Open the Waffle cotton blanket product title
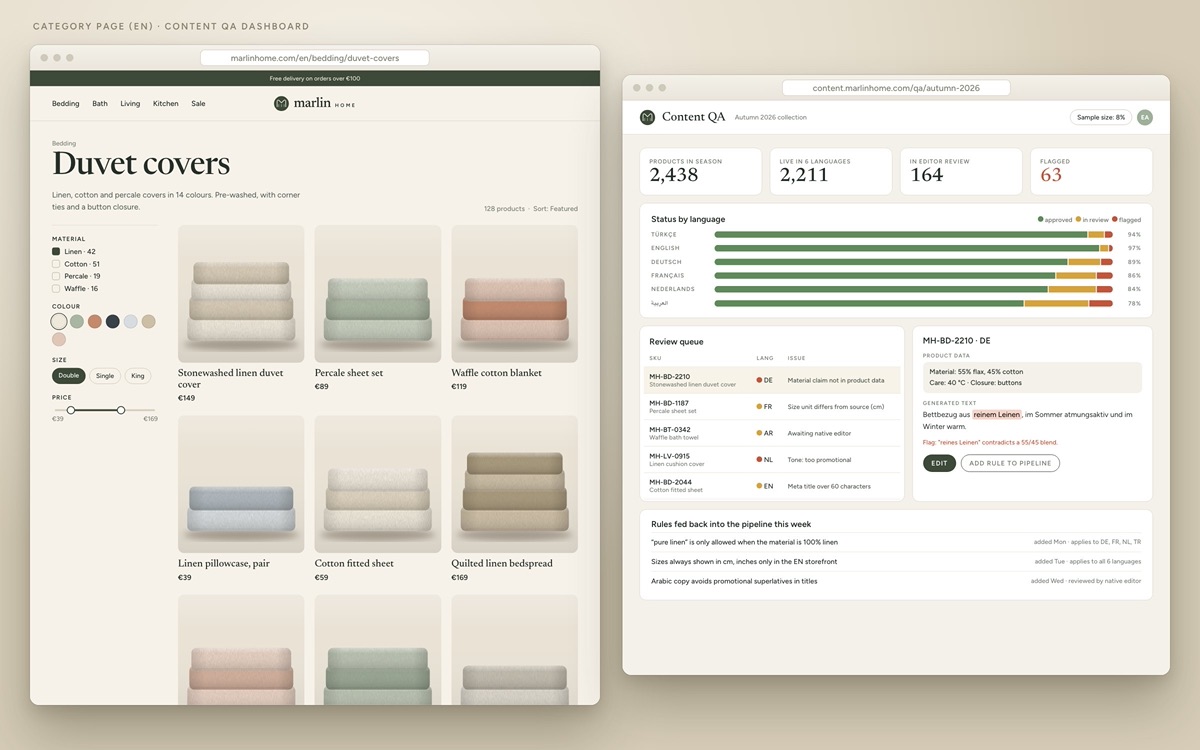 click(496, 373)
